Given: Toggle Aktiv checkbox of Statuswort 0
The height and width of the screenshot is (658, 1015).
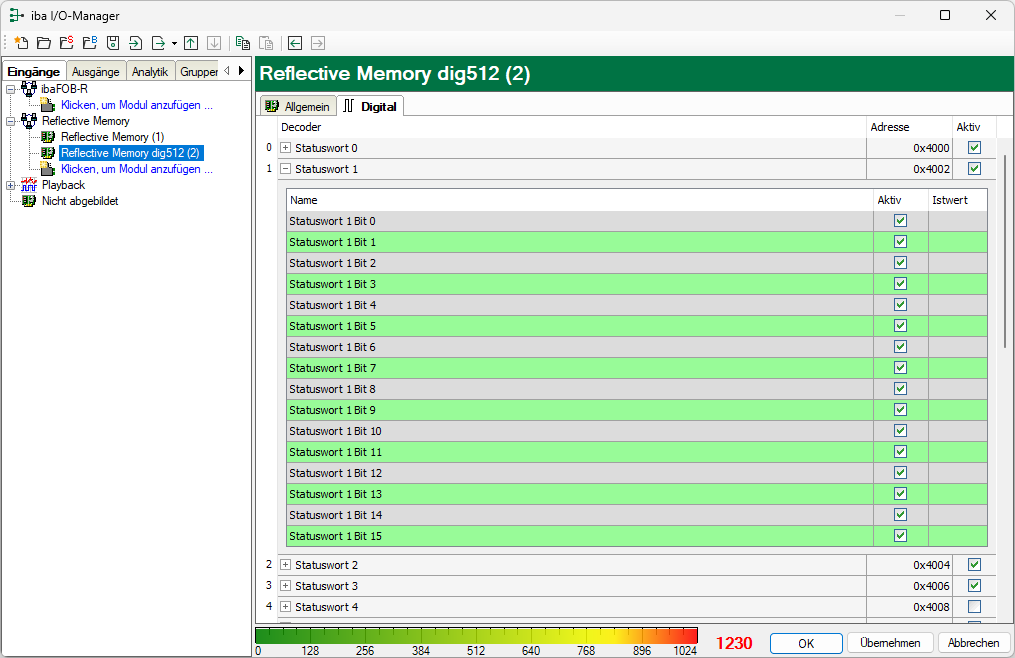Looking at the screenshot, I should click(974, 148).
